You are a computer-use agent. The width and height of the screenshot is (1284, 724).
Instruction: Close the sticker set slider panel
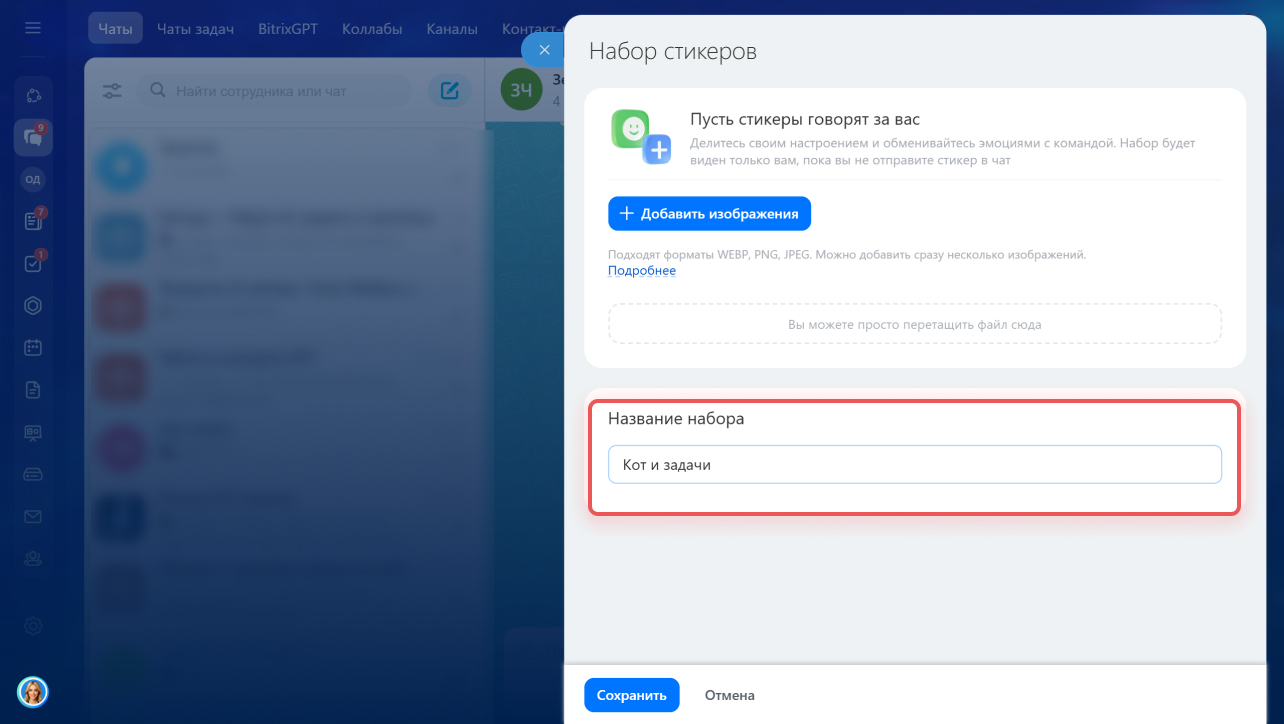pyautogui.click(x=544, y=50)
